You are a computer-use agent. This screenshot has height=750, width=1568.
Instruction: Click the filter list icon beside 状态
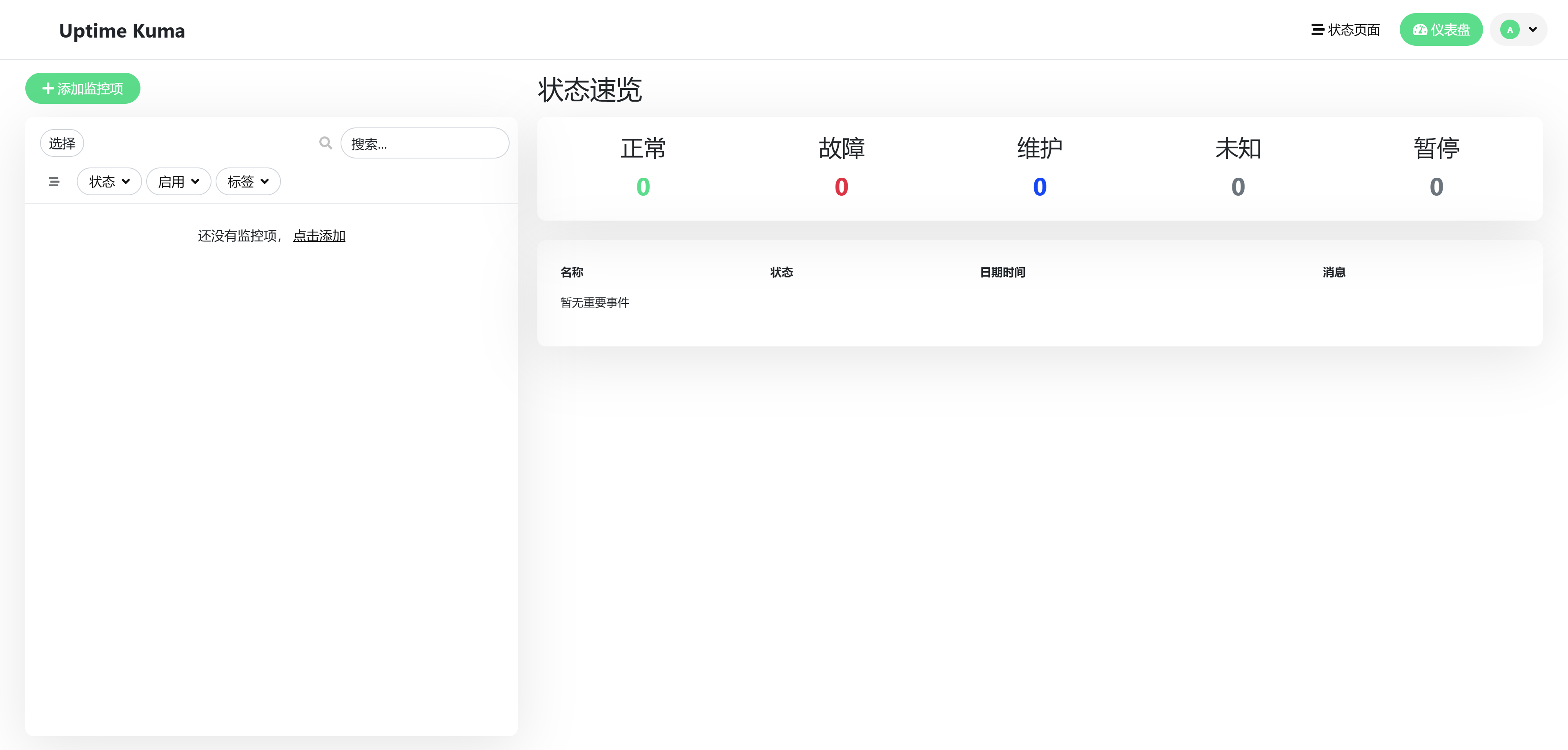[54, 181]
